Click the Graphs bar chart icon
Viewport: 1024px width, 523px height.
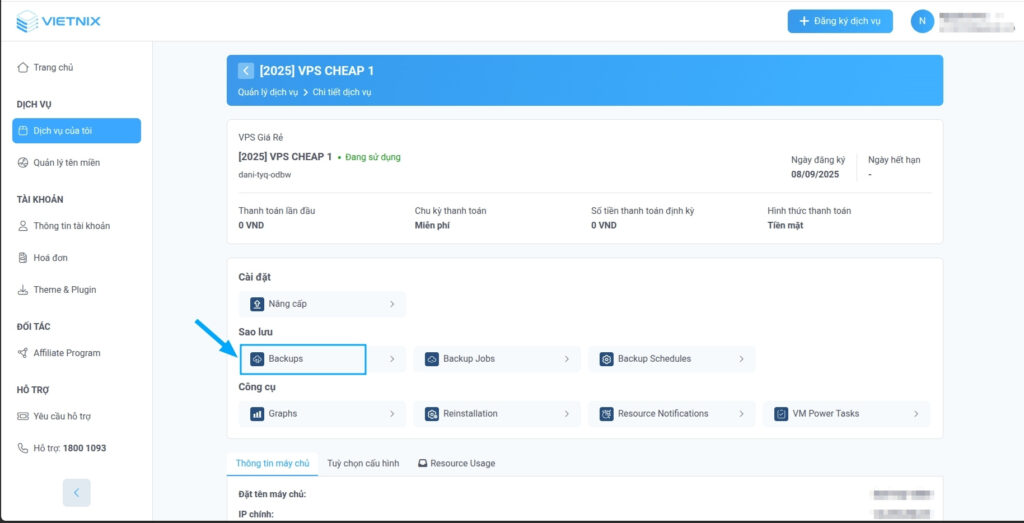[x=257, y=414]
